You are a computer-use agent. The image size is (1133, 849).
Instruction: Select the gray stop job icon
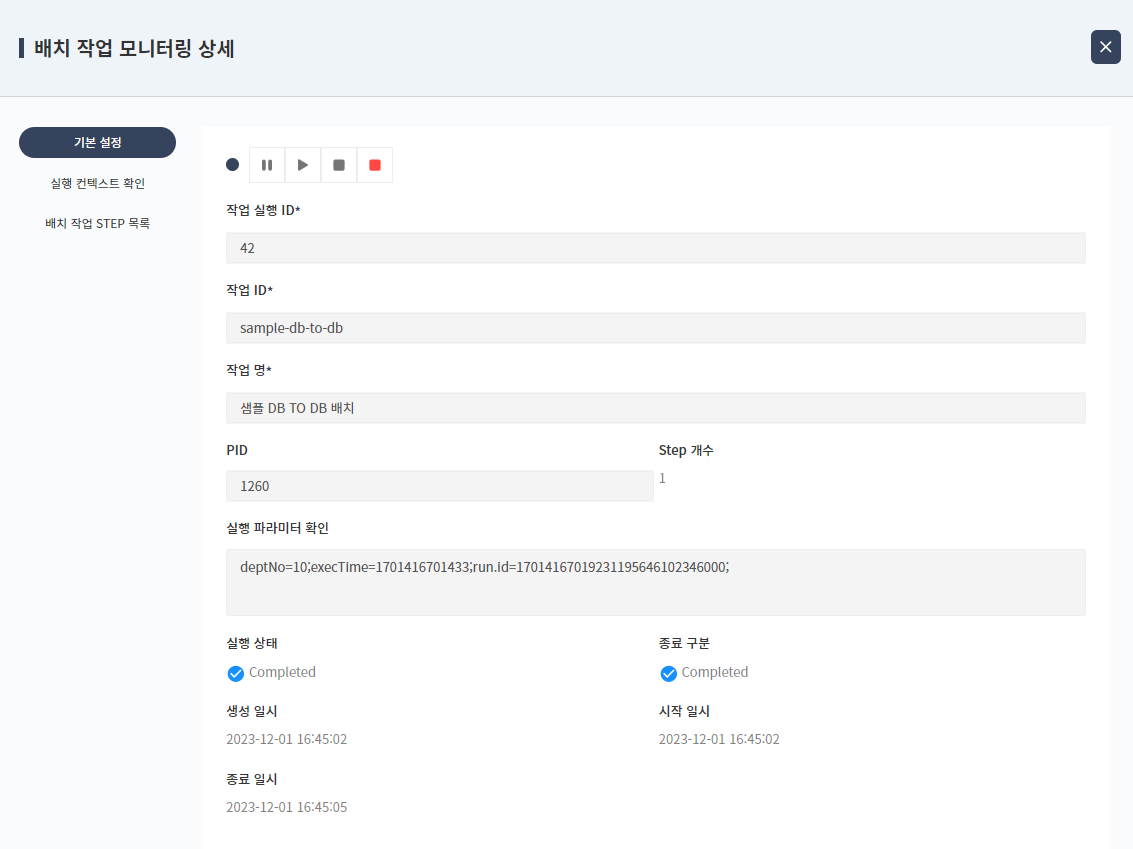pyautogui.click(x=338, y=164)
